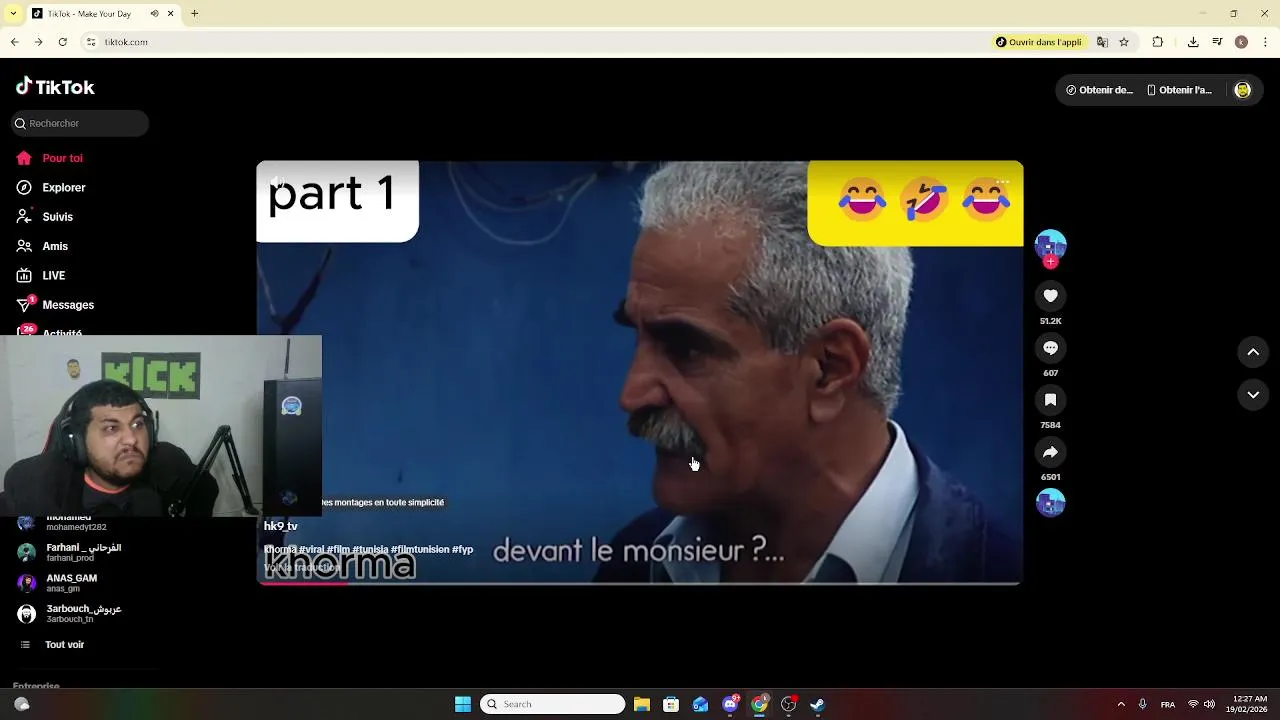Open Chrome profile avatar

click(1241, 42)
